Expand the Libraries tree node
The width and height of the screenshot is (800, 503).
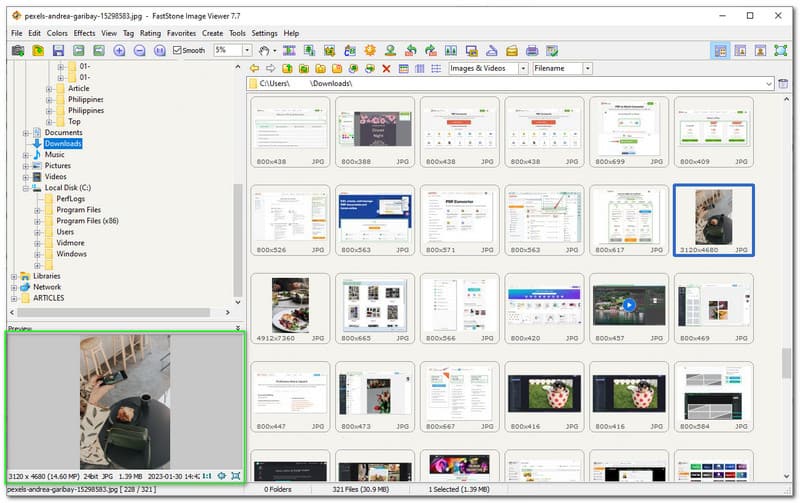[x=13, y=276]
